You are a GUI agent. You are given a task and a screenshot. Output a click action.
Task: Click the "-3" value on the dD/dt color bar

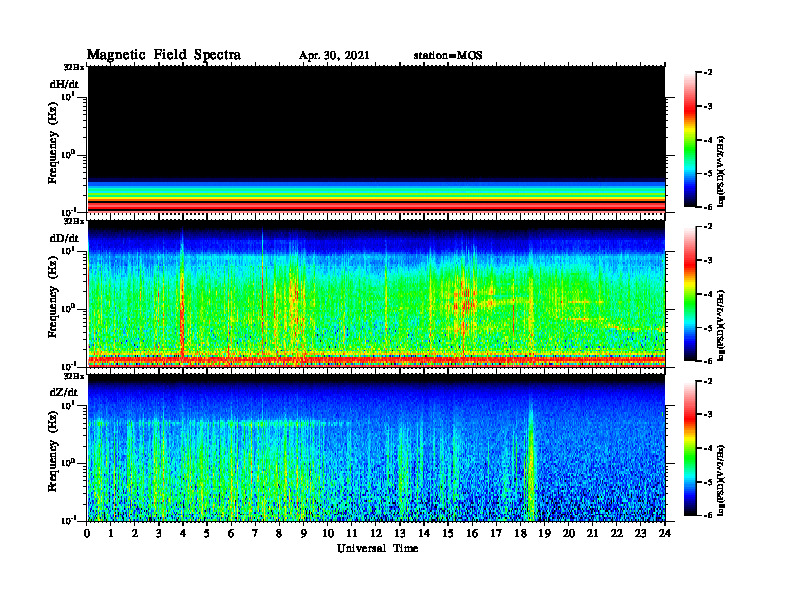(708, 260)
